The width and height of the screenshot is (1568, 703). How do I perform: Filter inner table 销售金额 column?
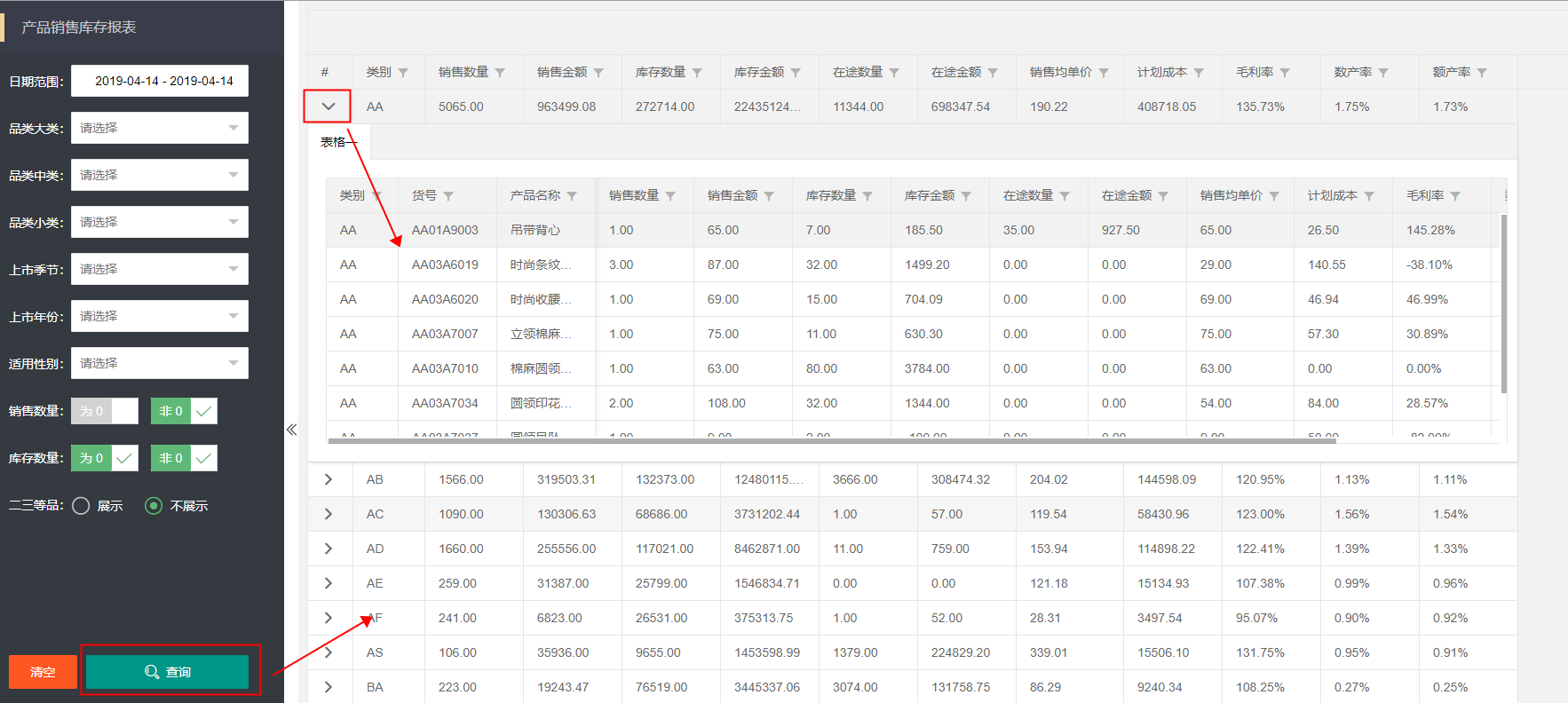(769, 196)
